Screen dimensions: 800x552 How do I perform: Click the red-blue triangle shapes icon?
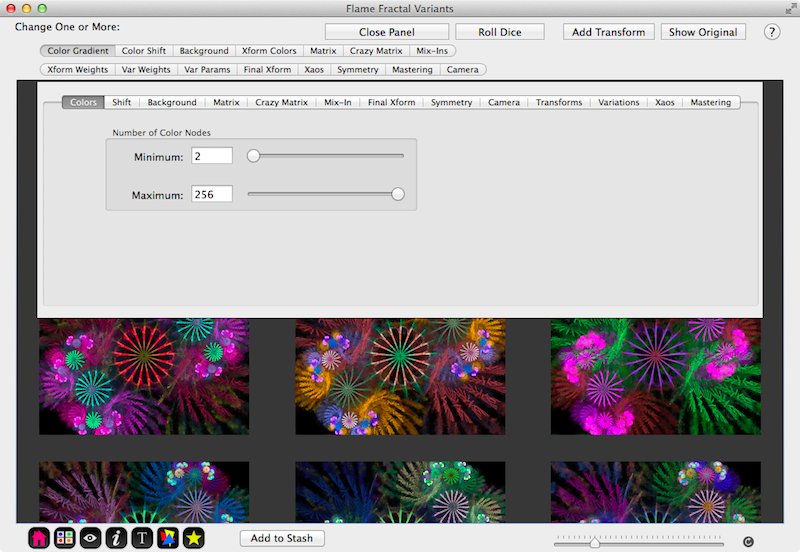[168, 538]
